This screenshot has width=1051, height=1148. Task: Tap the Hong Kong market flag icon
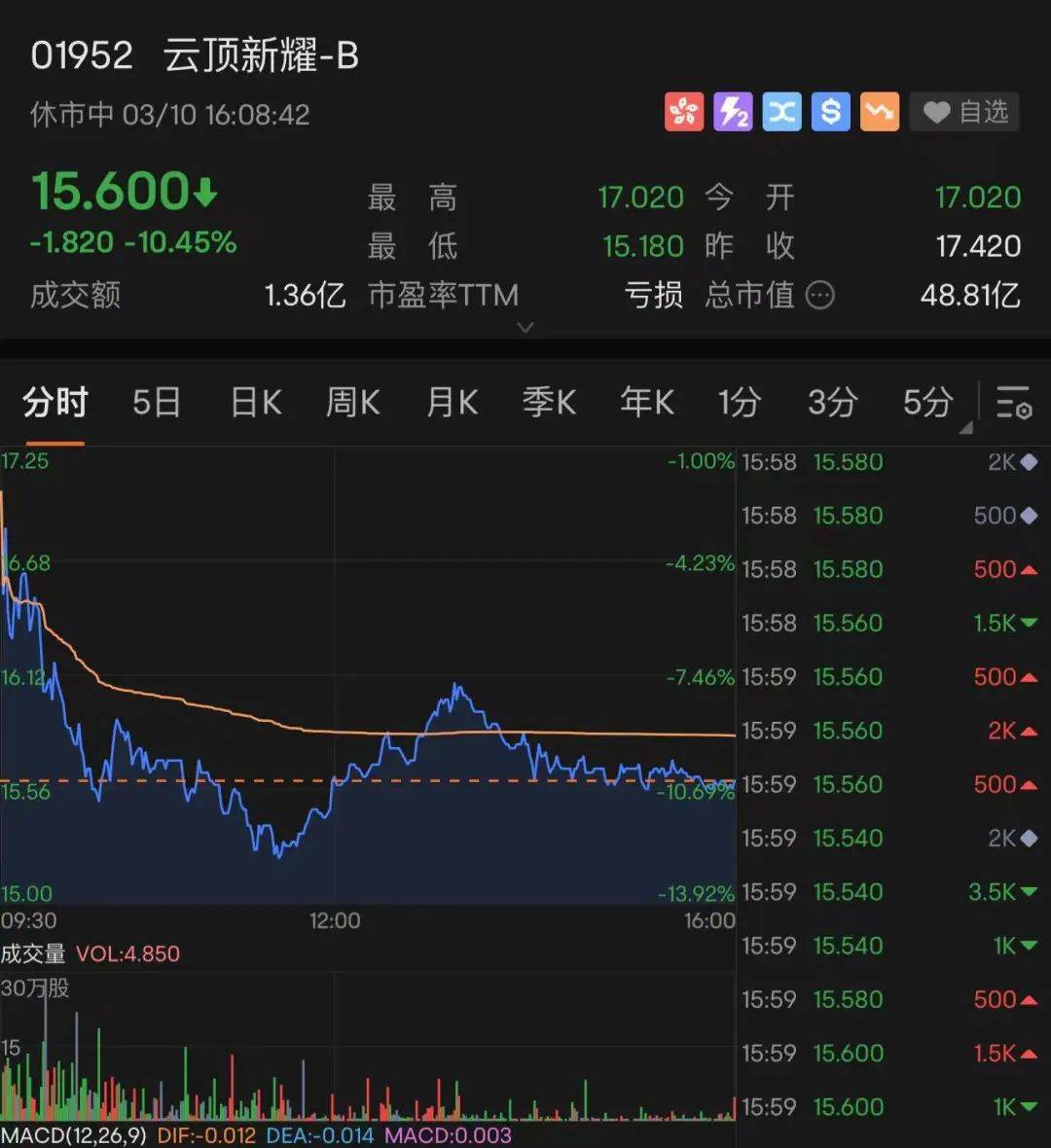pyautogui.click(x=683, y=112)
